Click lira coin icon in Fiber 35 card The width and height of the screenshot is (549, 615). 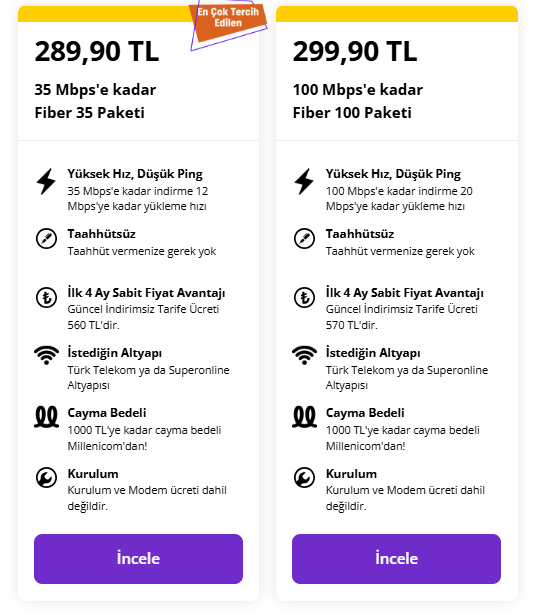[46, 297]
